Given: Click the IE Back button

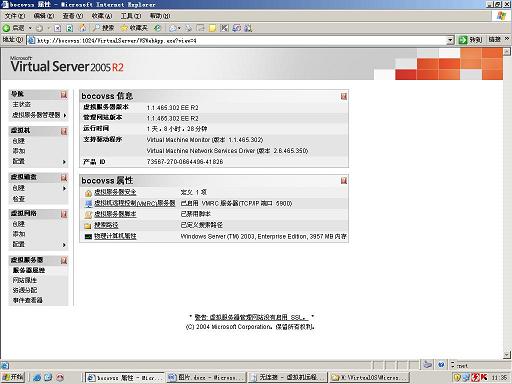Looking at the screenshot, I should pos(13,28).
